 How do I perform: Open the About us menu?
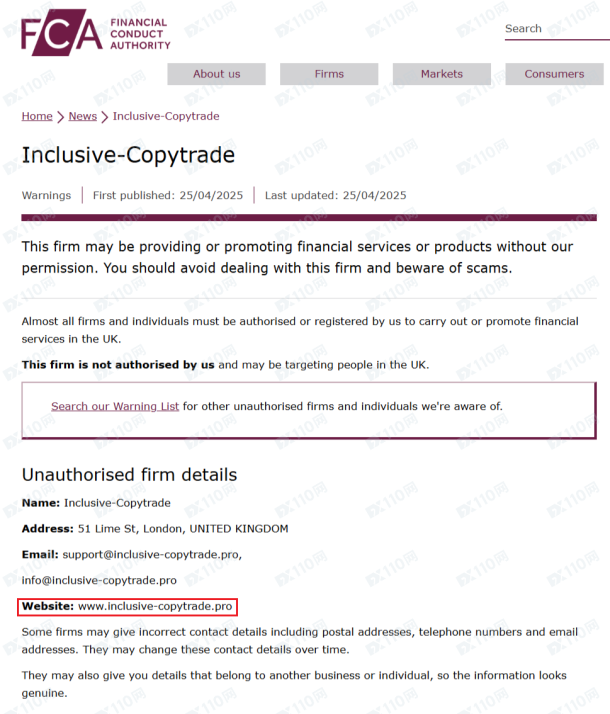click(217, 74)
